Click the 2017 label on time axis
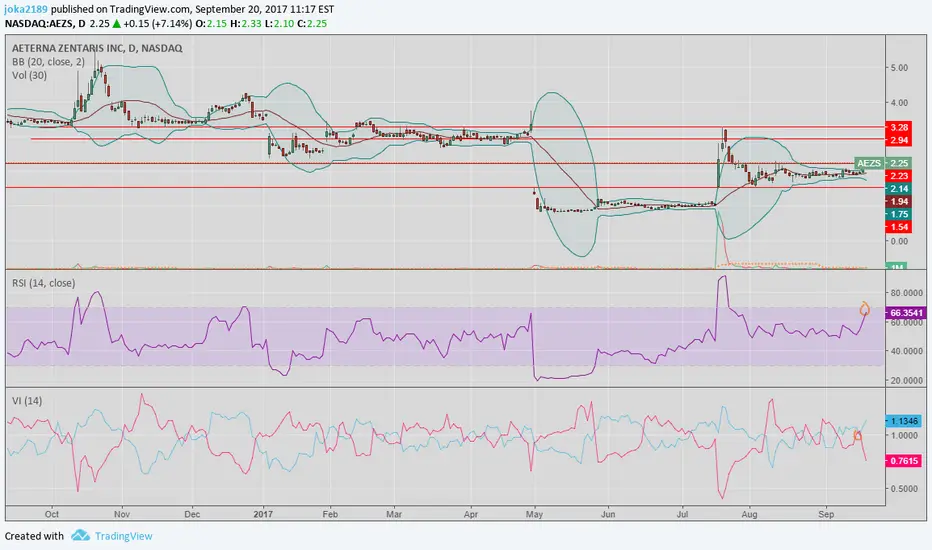Screen dimensions: 932x550 click(x=263, y=514)
